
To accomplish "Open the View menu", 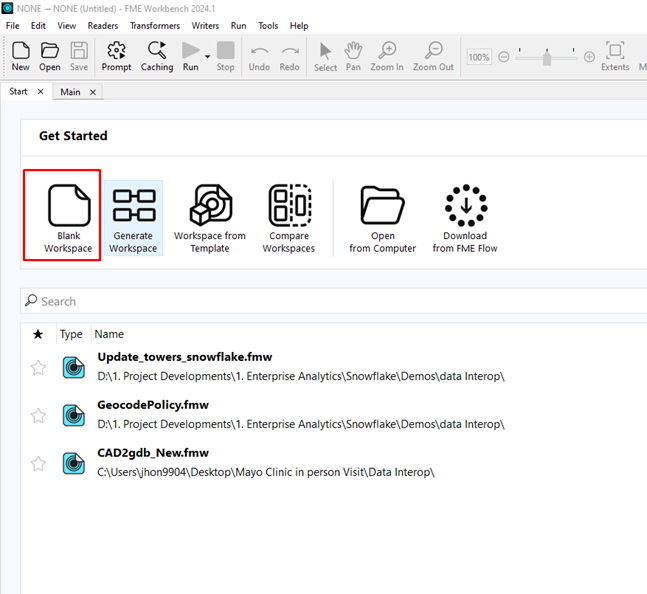I will point(66,26).
